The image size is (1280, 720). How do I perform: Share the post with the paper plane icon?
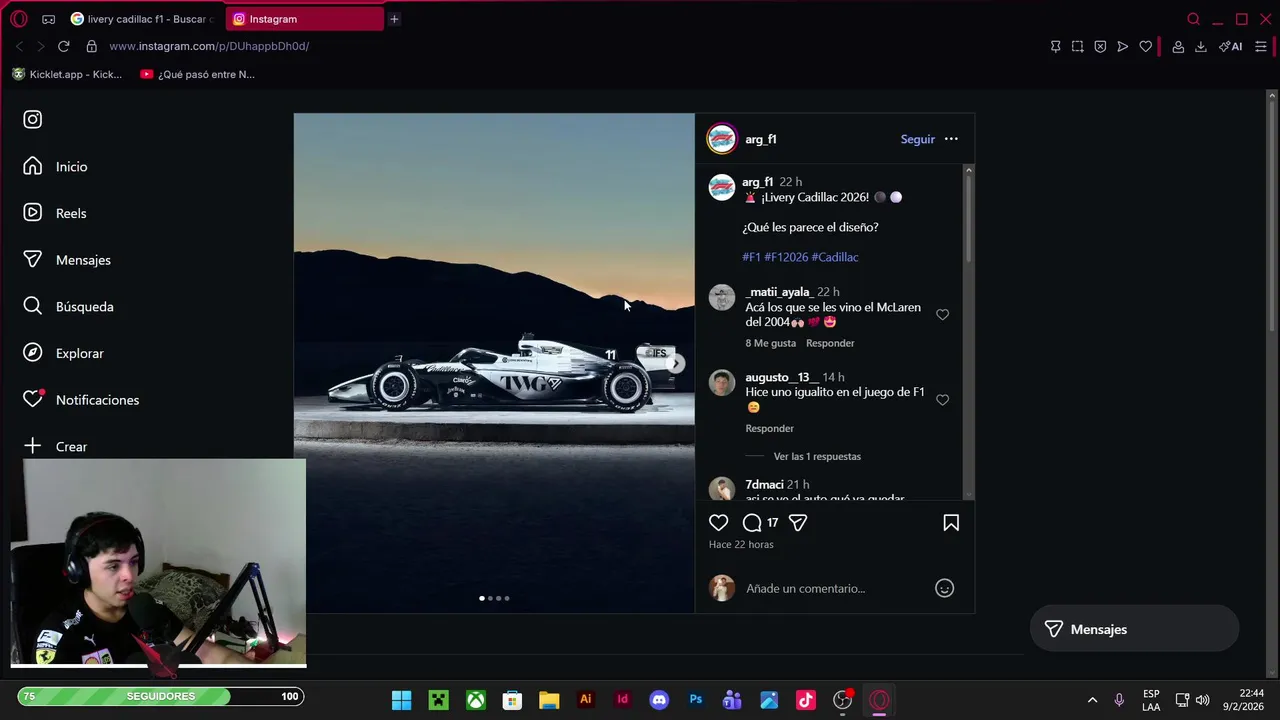click(797, 523)
